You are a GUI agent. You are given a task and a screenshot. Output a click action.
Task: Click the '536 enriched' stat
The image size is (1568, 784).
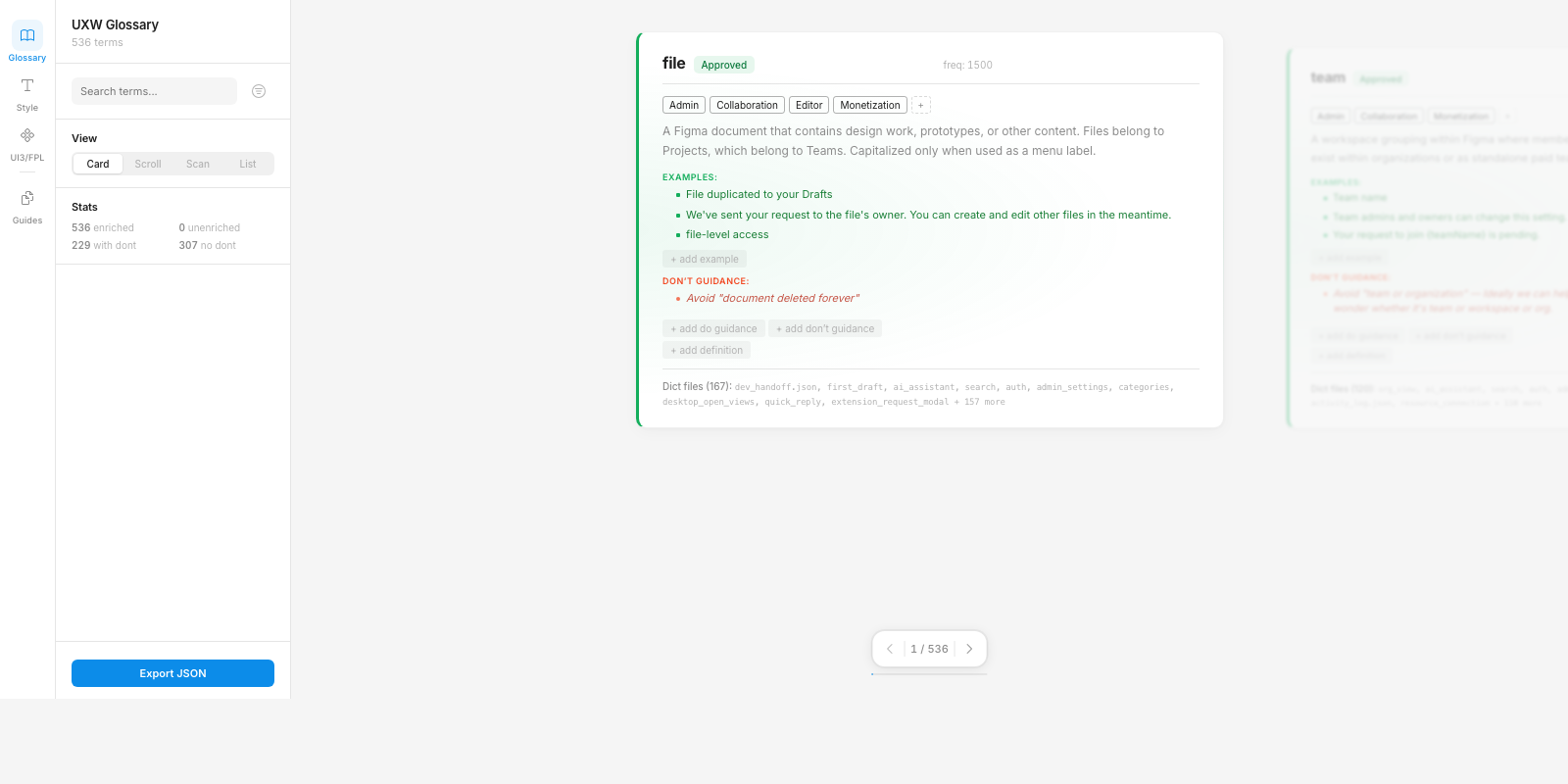(x=103, y=227)
